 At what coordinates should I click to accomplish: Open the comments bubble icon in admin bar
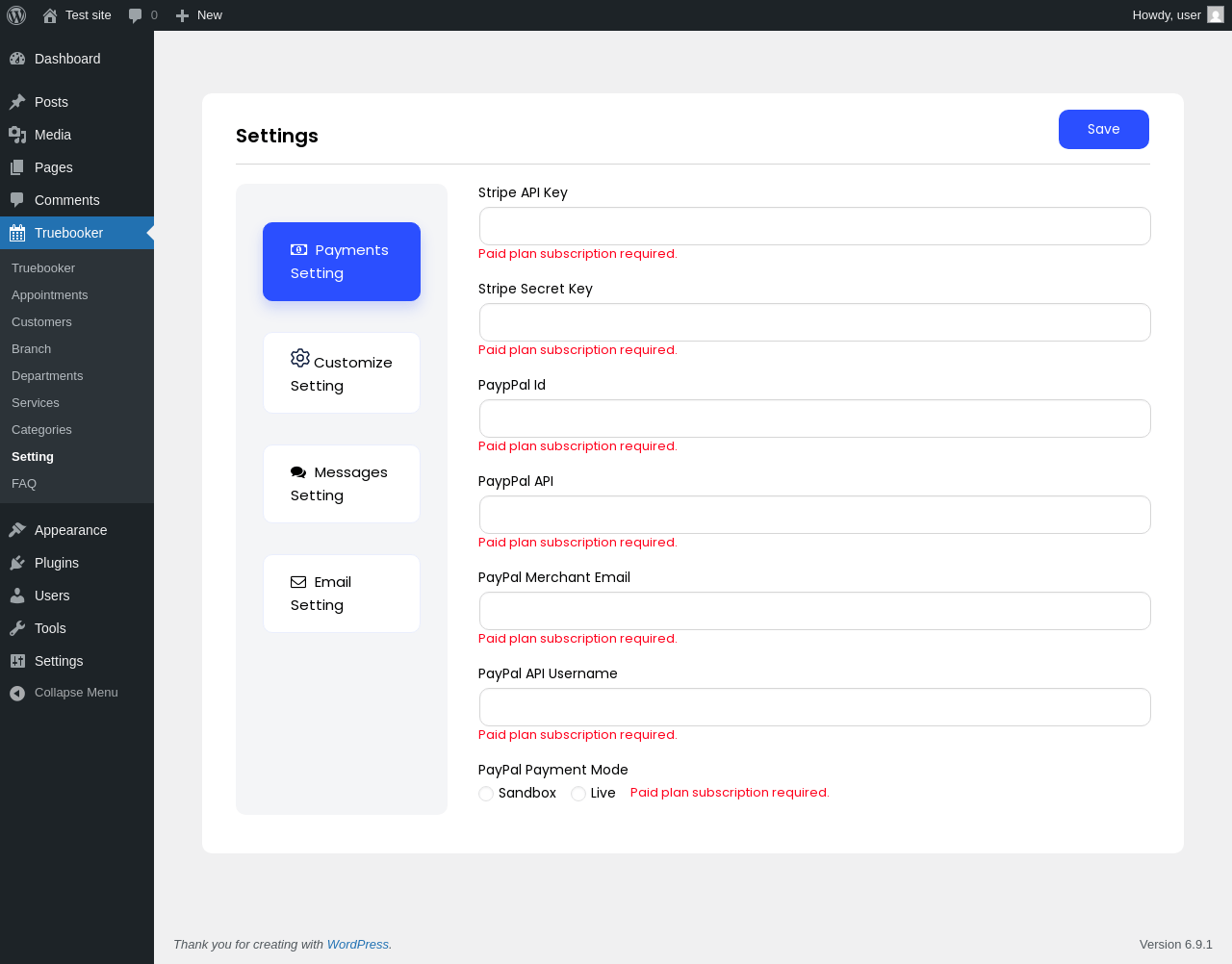coord(136,15)
